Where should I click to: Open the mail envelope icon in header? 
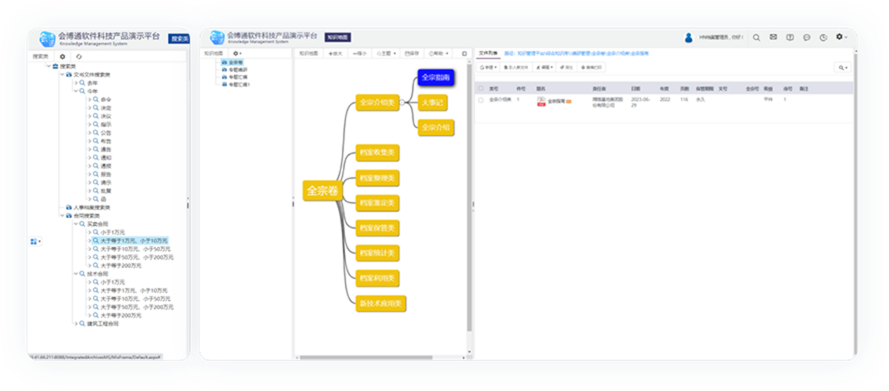tap(773, 37)
